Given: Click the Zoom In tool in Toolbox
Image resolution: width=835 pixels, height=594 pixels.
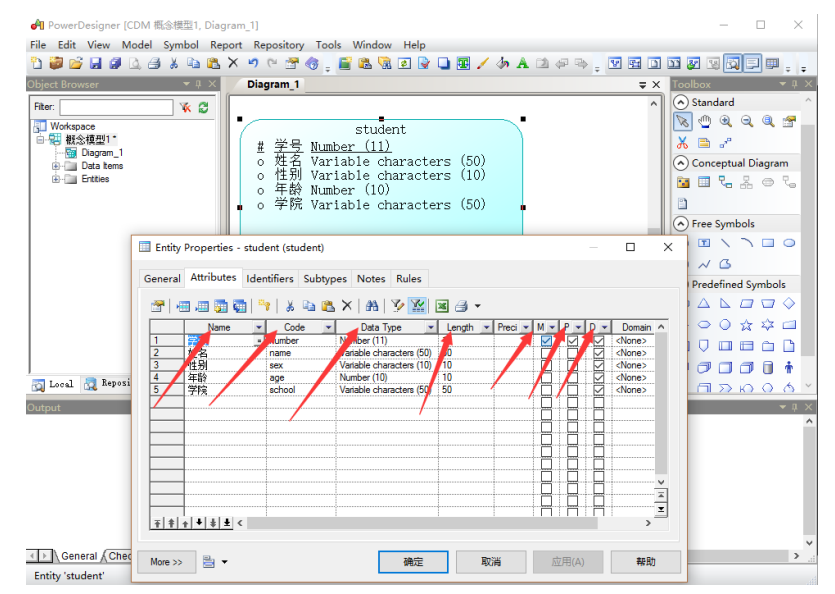Looking at the screenshot, I should (x=726, y=122).
